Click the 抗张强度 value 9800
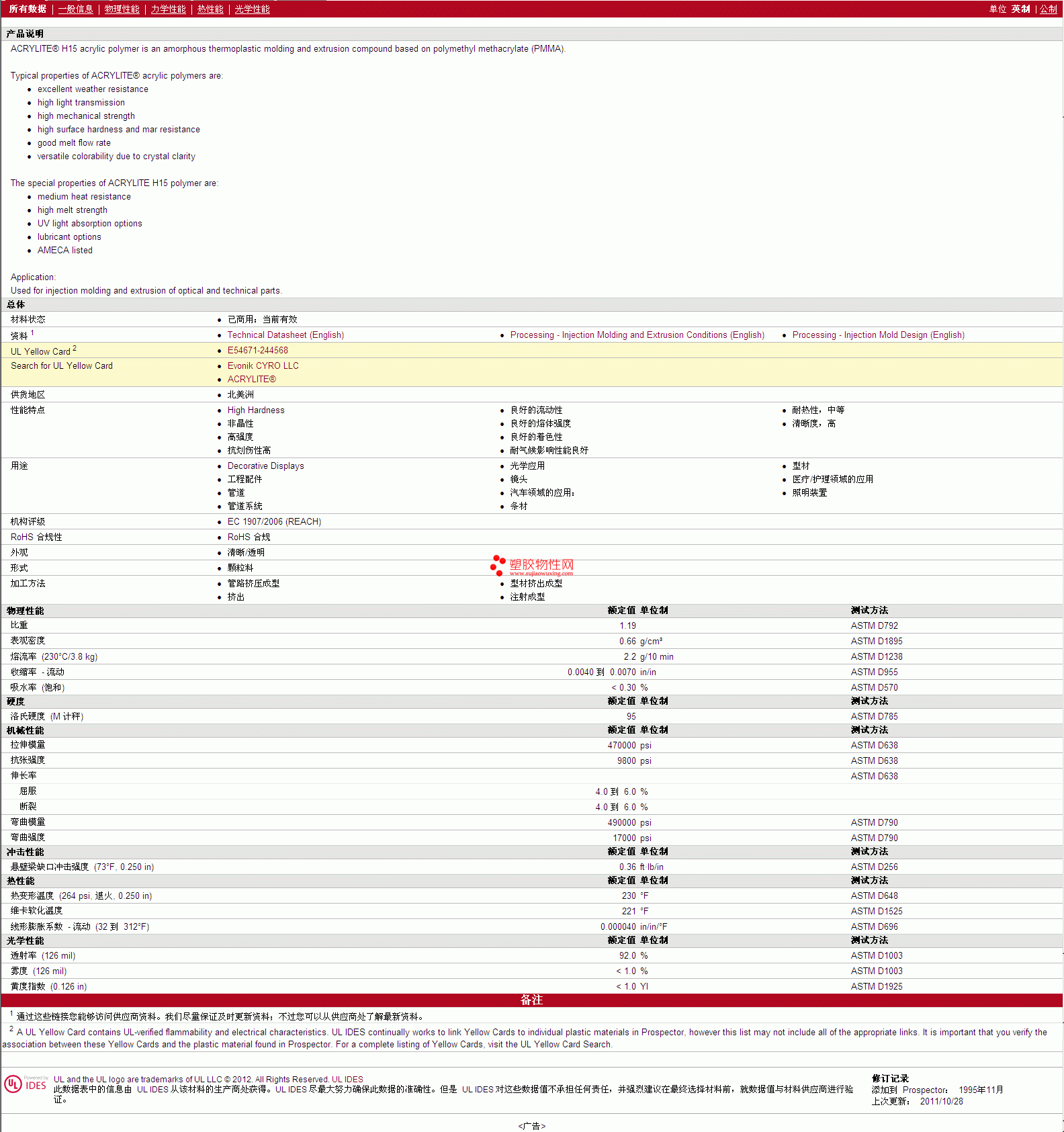Viewport: 1064px width, 1132px height. click(x=626, y=760)
